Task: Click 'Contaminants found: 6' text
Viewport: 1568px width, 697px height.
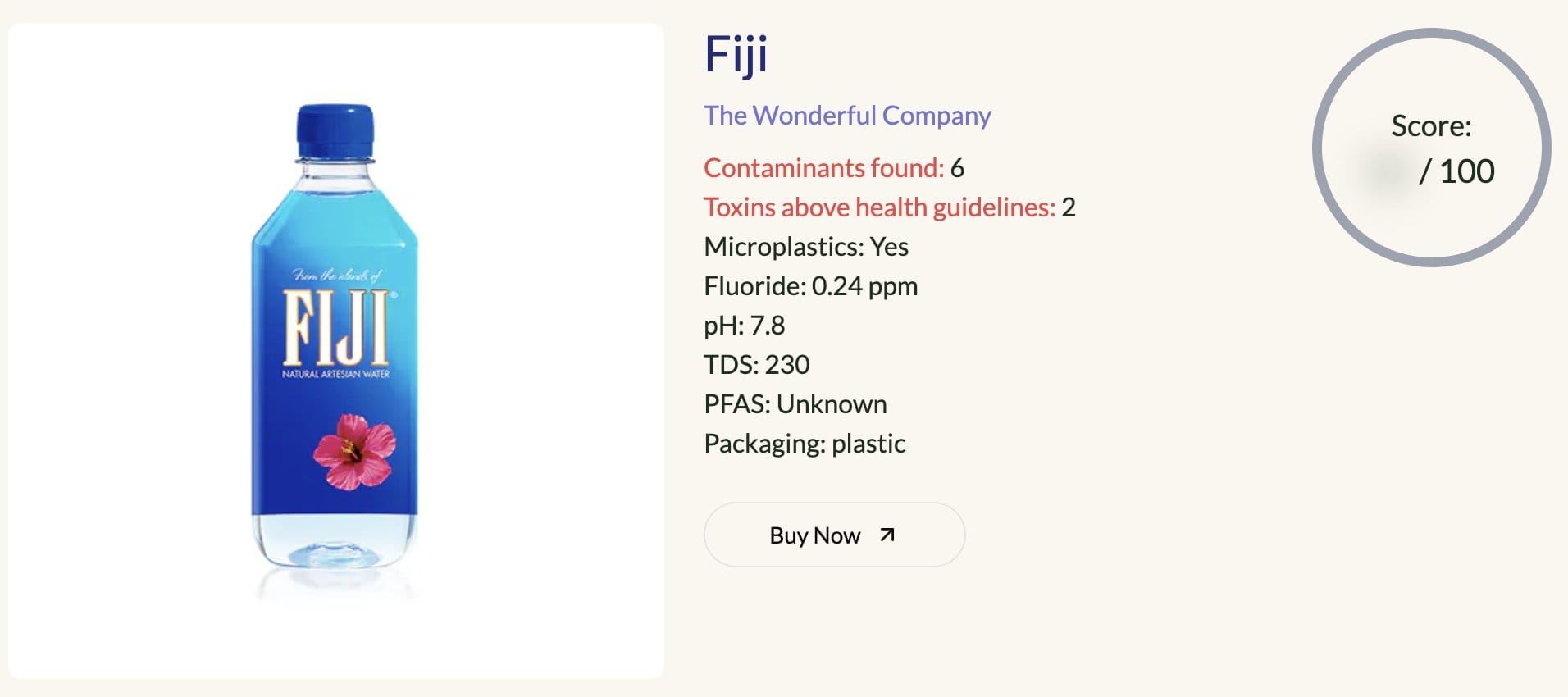Action: (834, 168)
